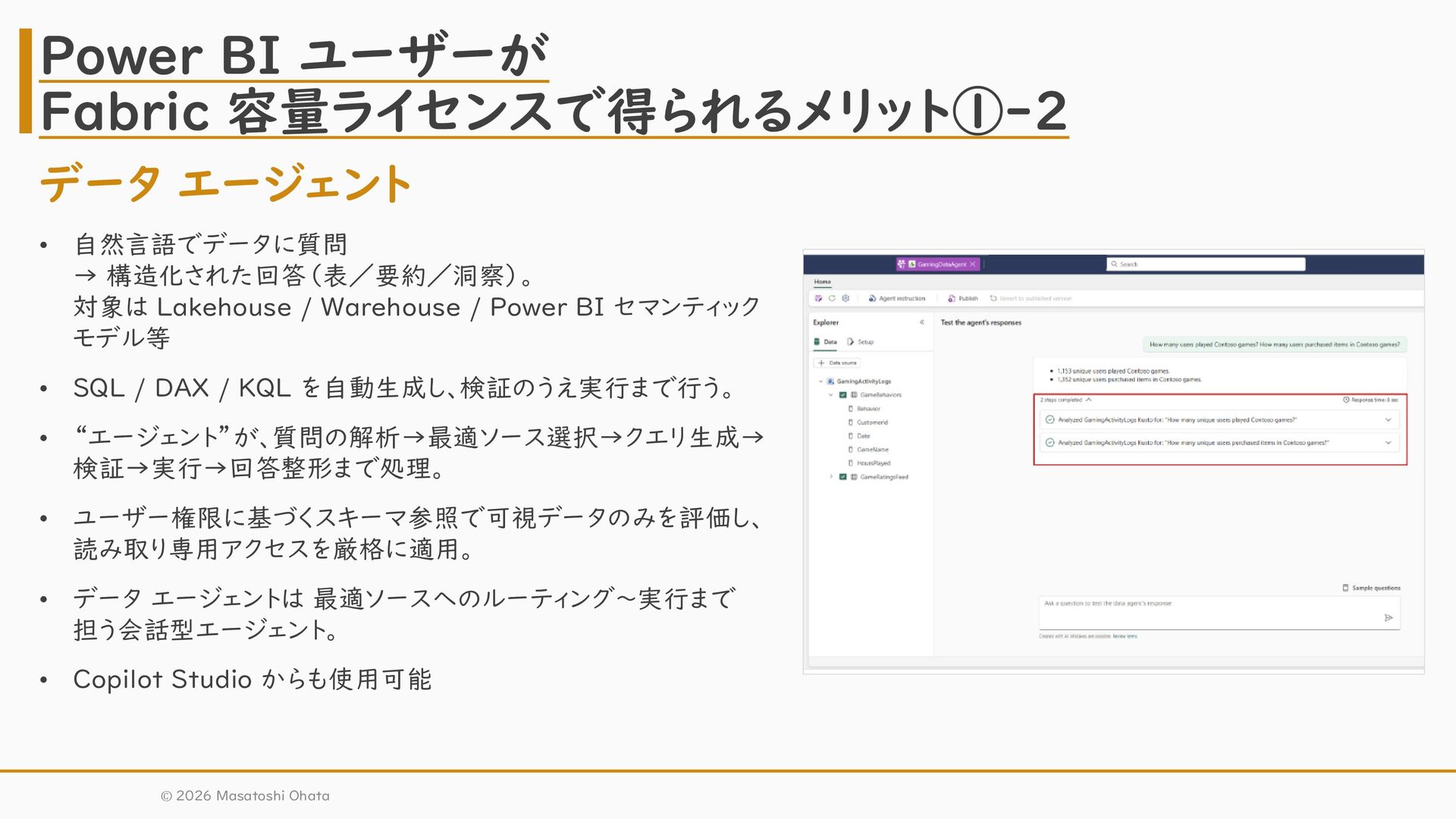Expand the 'users played Contoso games' step

pyautogui.click(x=1389, y=419)
